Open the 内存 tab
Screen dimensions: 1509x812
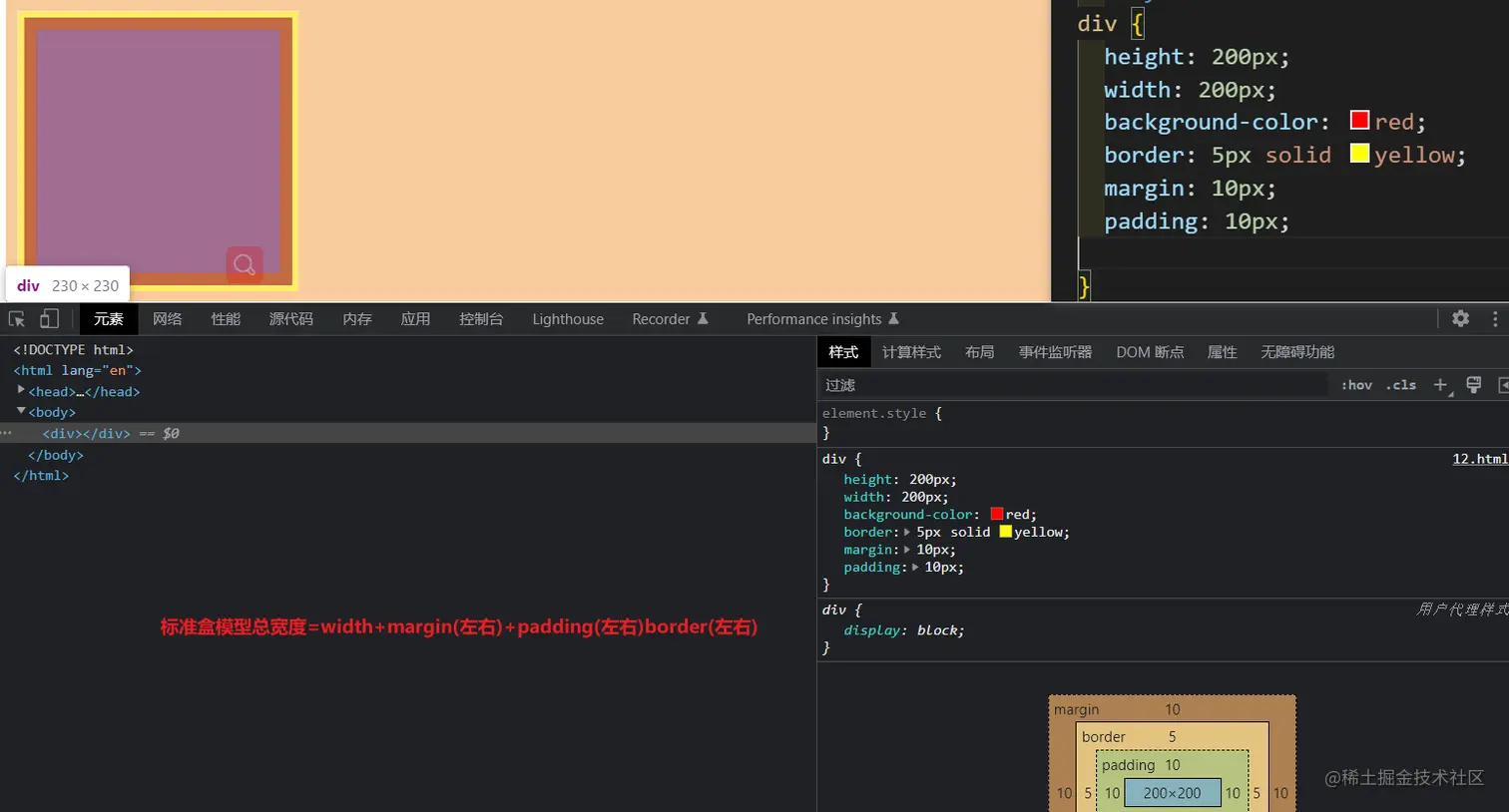click(x=357, y=319)
